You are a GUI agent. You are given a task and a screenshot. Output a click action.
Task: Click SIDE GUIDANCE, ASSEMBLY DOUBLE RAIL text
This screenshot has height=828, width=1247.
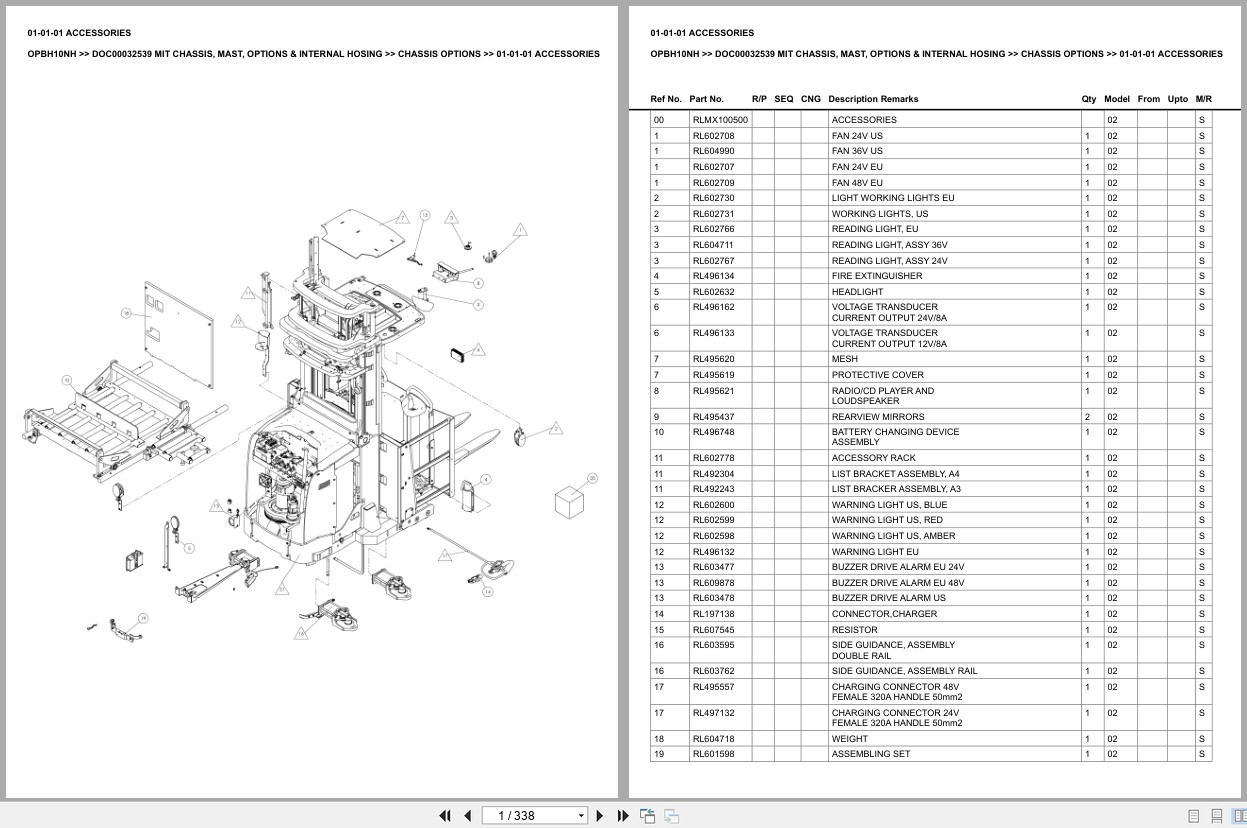(x=893, y=651)
